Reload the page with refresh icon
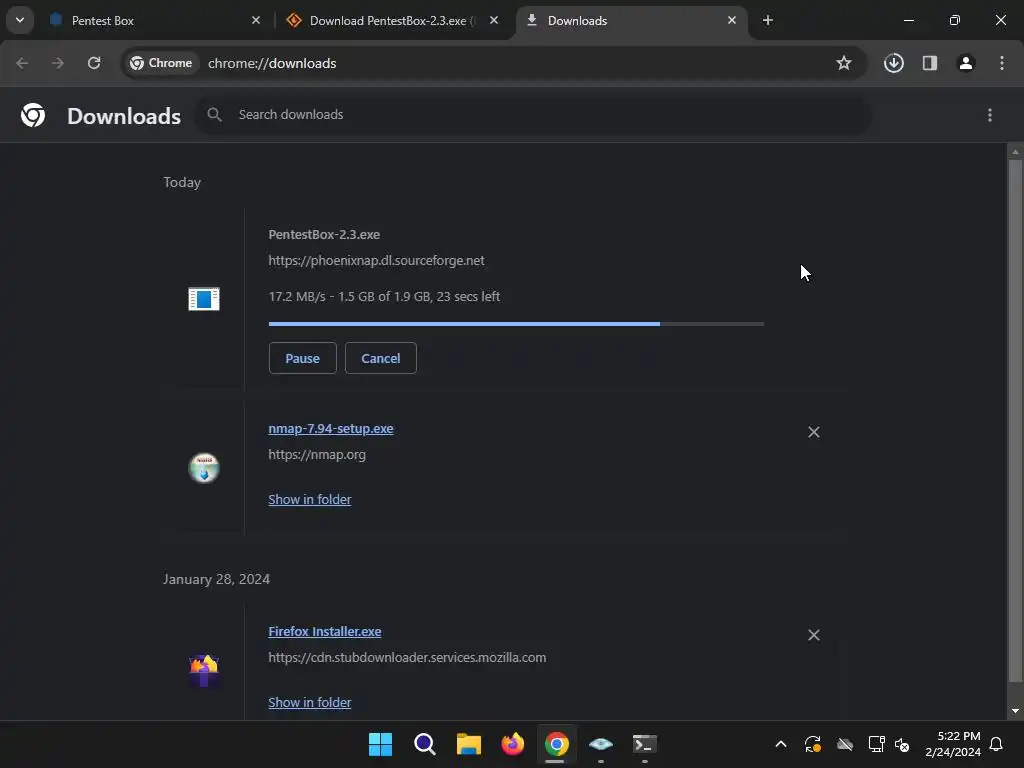 pos(94,63)
